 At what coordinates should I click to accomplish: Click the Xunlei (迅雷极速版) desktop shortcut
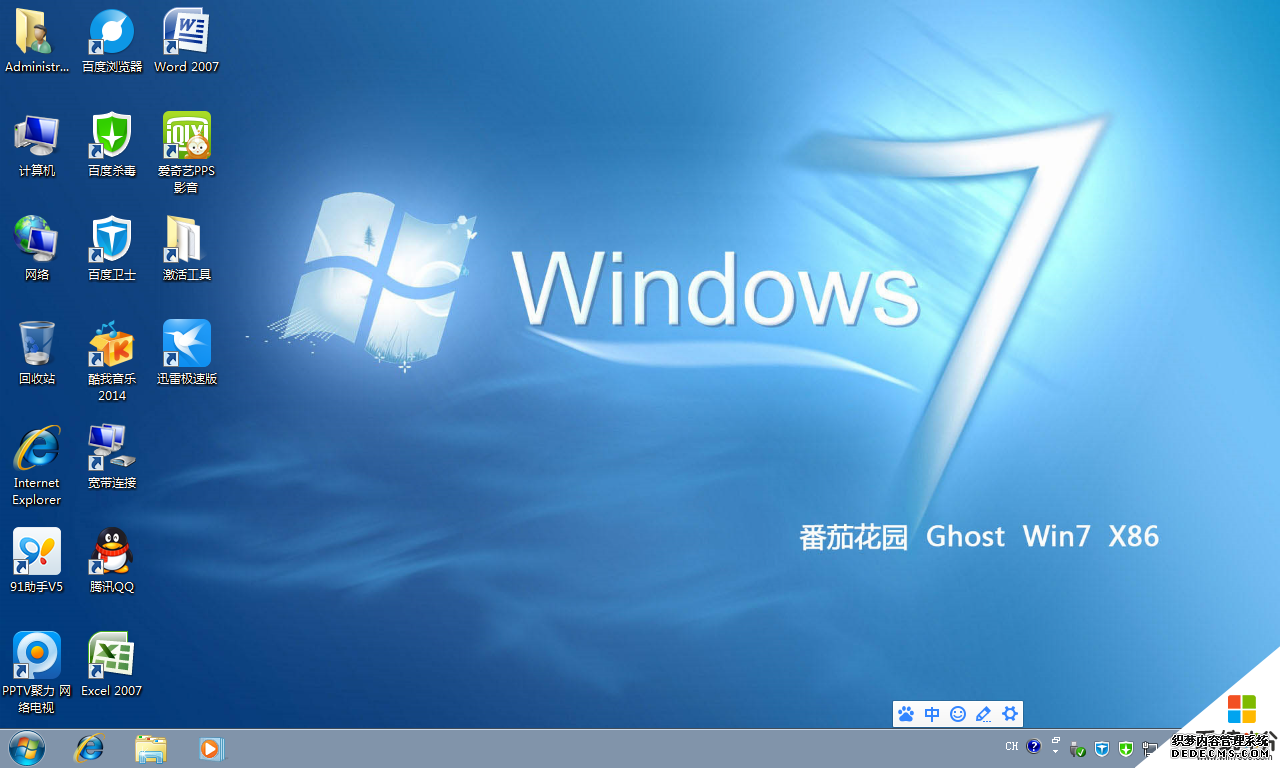point(186,344)
